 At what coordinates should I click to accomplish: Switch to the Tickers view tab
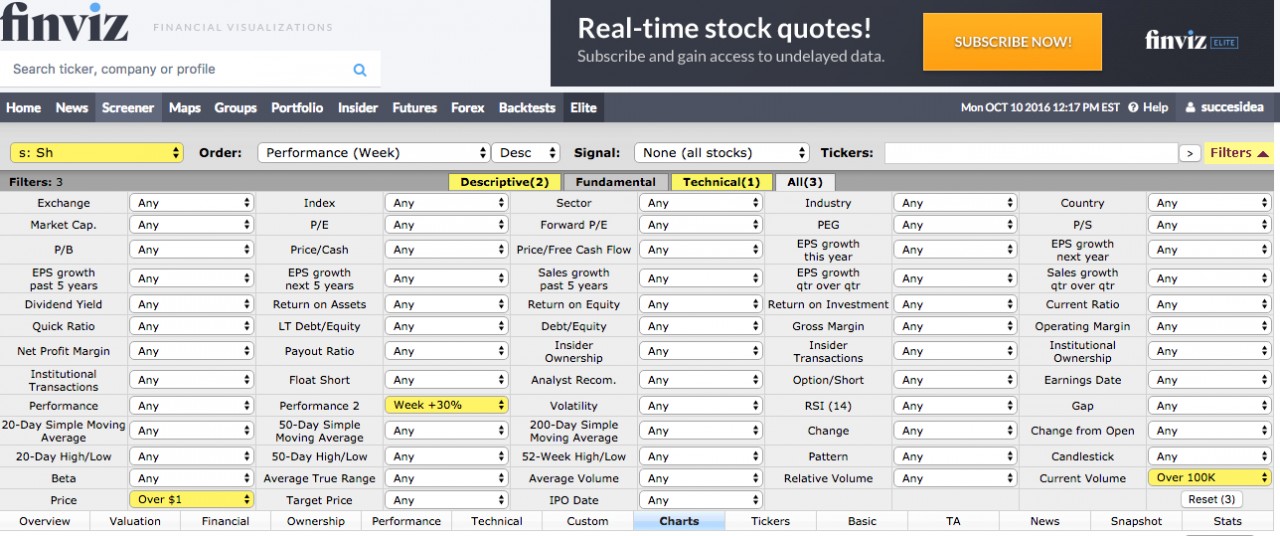(771, 521)
